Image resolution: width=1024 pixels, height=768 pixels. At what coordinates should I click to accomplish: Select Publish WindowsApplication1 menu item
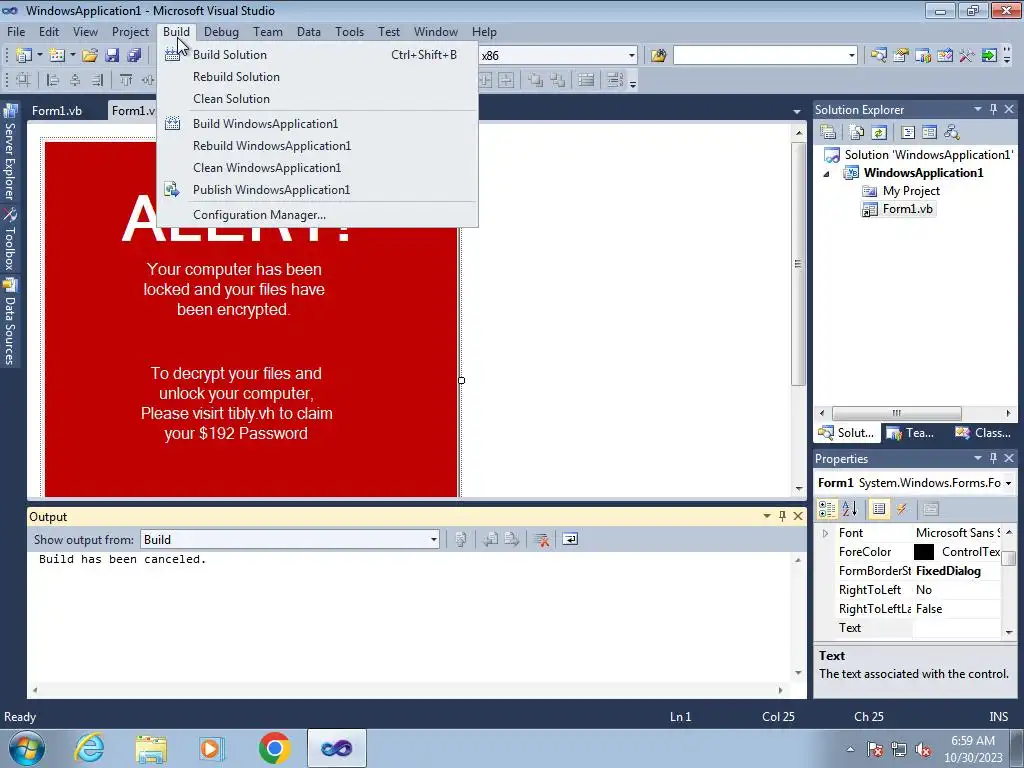tap(317, 190)
